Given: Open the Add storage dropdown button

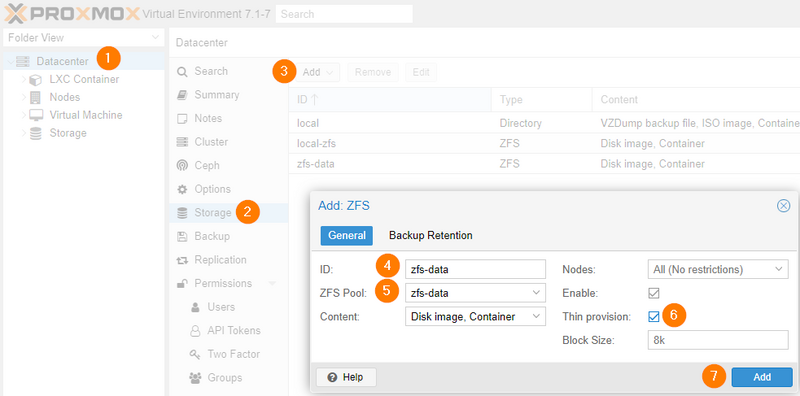Looking at the screenshot, I should point(317,72).
